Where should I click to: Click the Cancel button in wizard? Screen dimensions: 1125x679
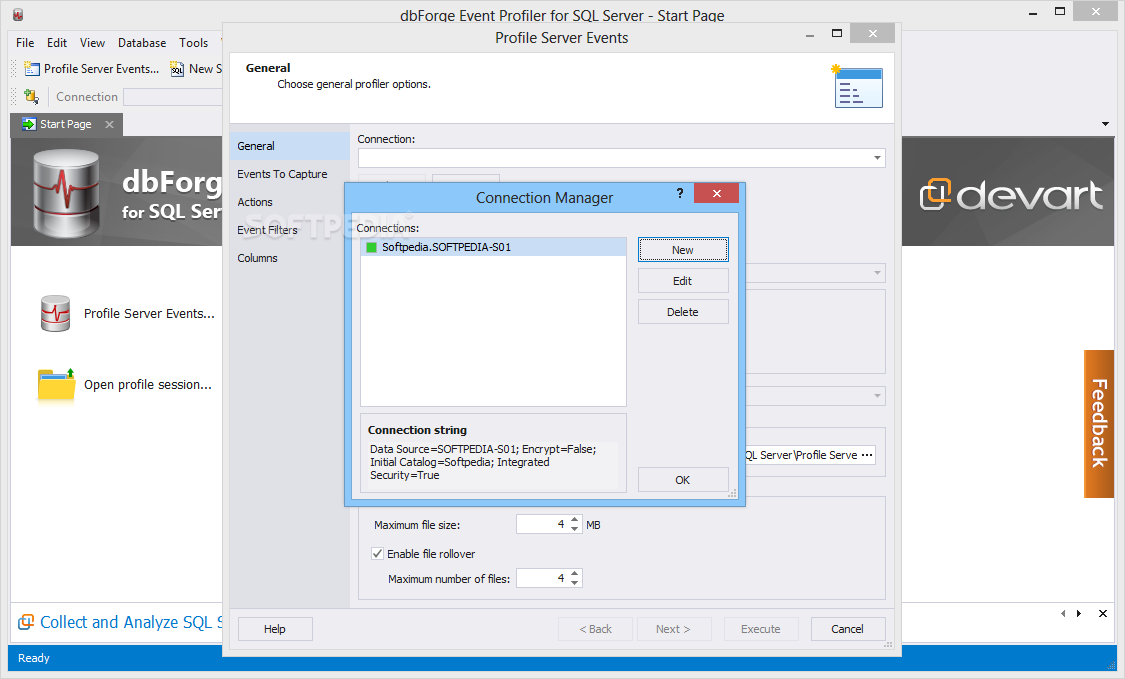[x=847, y=629]
